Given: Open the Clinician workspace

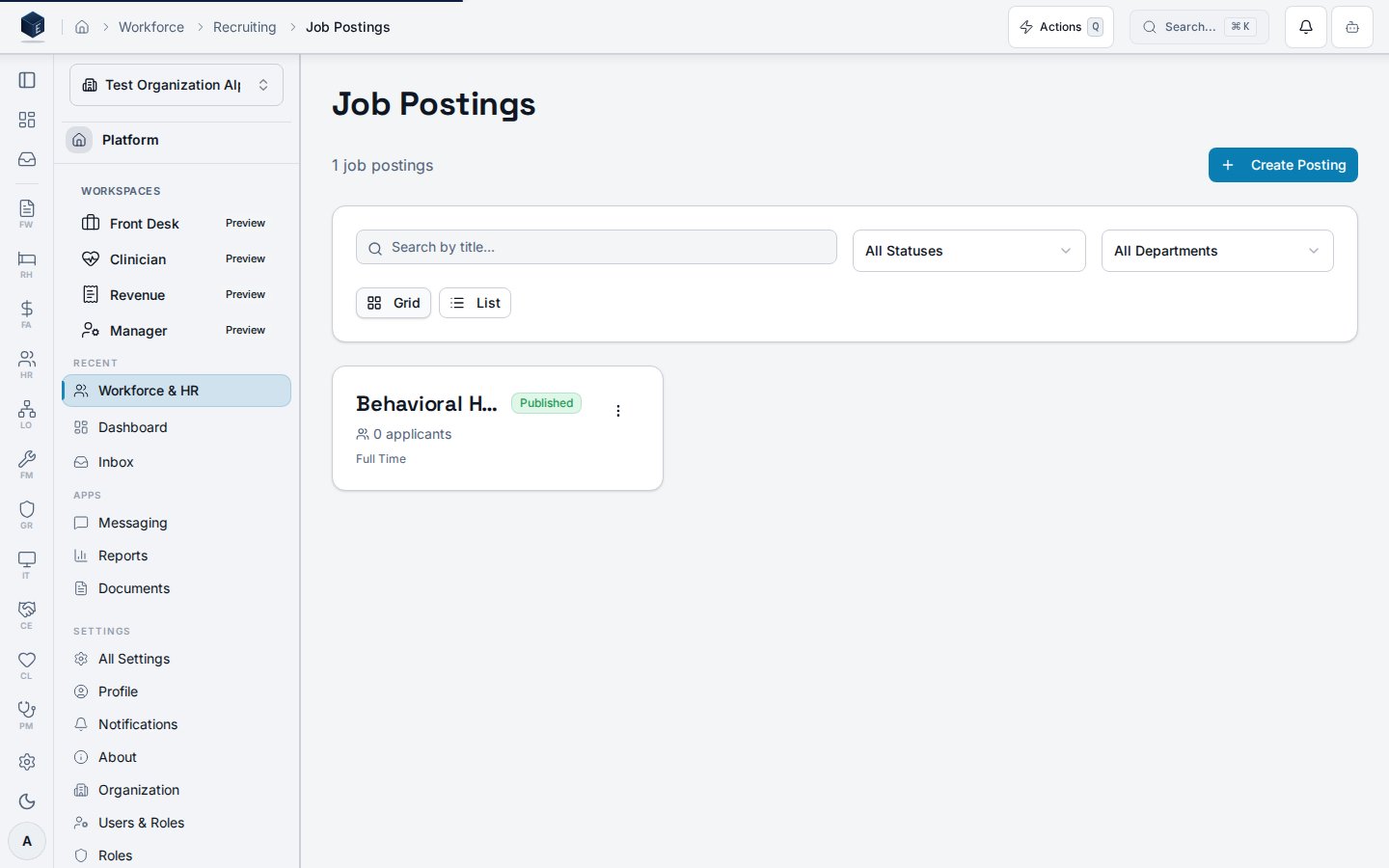Looking at the screenshot, I should click(x=176, y=259).
